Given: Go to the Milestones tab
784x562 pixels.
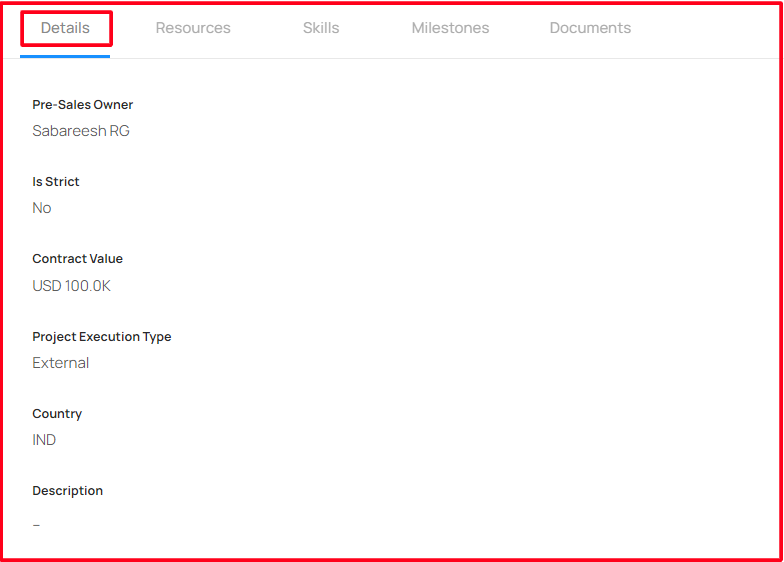Looking at the screenshot, I should tap(450, 28).
